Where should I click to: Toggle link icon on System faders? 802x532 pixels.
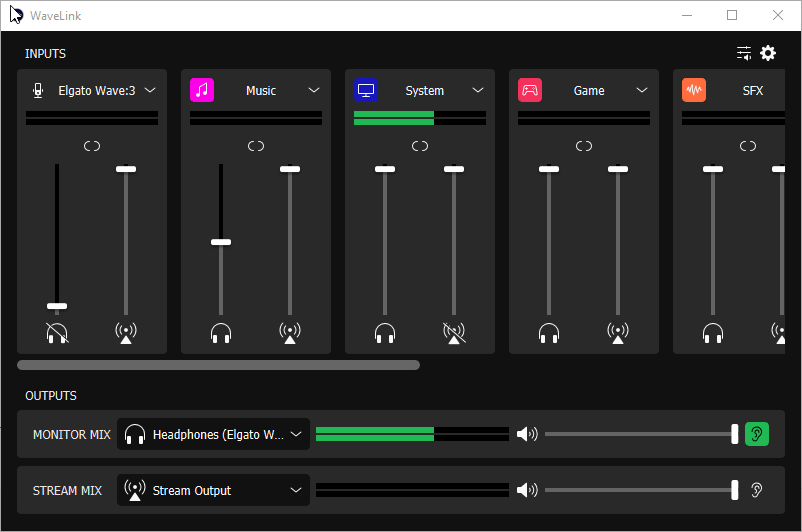[420, 146]
